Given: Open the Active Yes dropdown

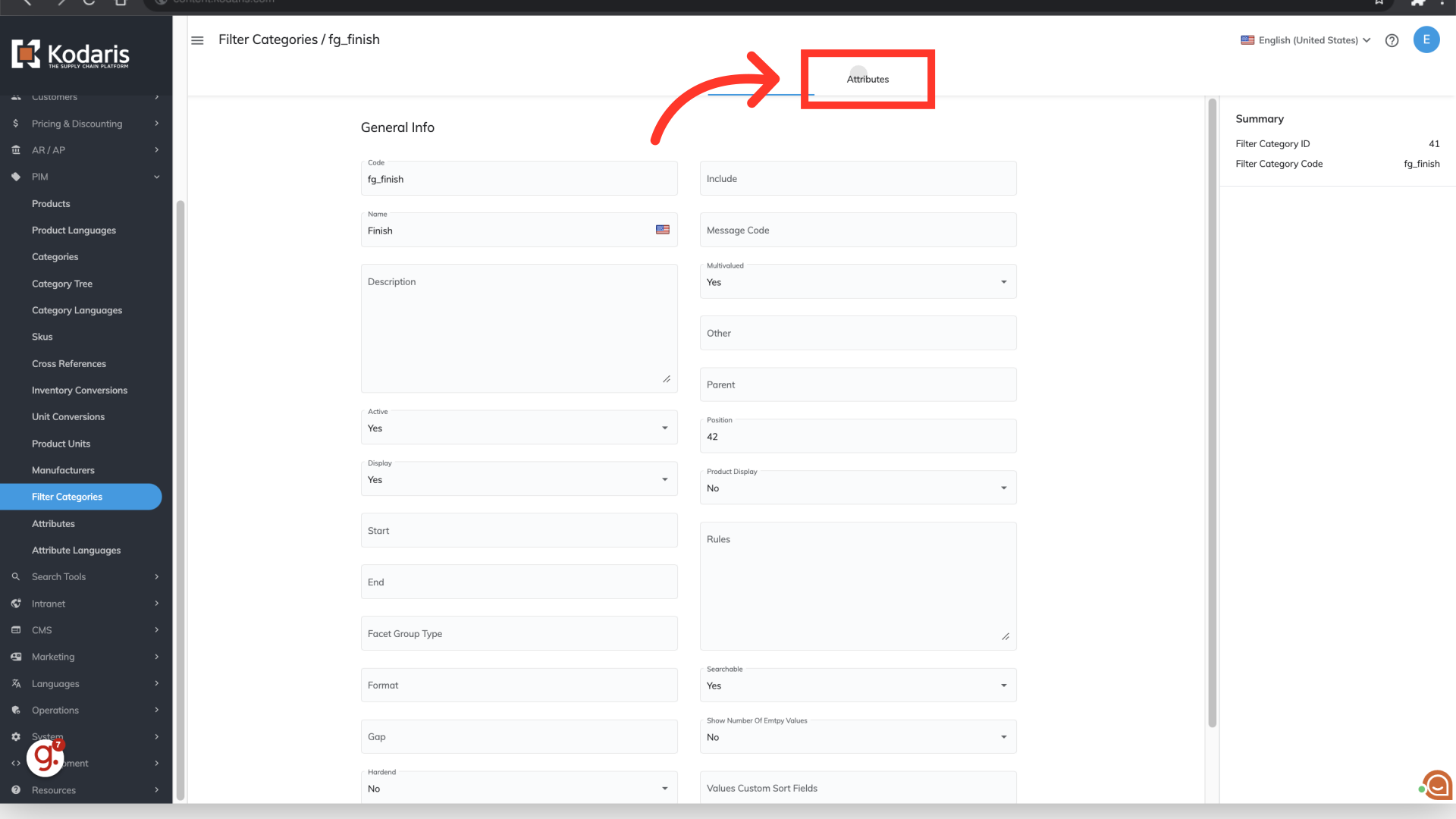Looking at the screenshot, I should coord(519,428).
